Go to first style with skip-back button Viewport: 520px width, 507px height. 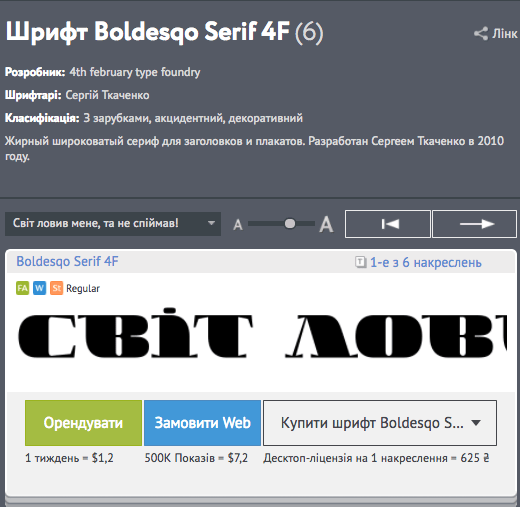tap(388, 224)
